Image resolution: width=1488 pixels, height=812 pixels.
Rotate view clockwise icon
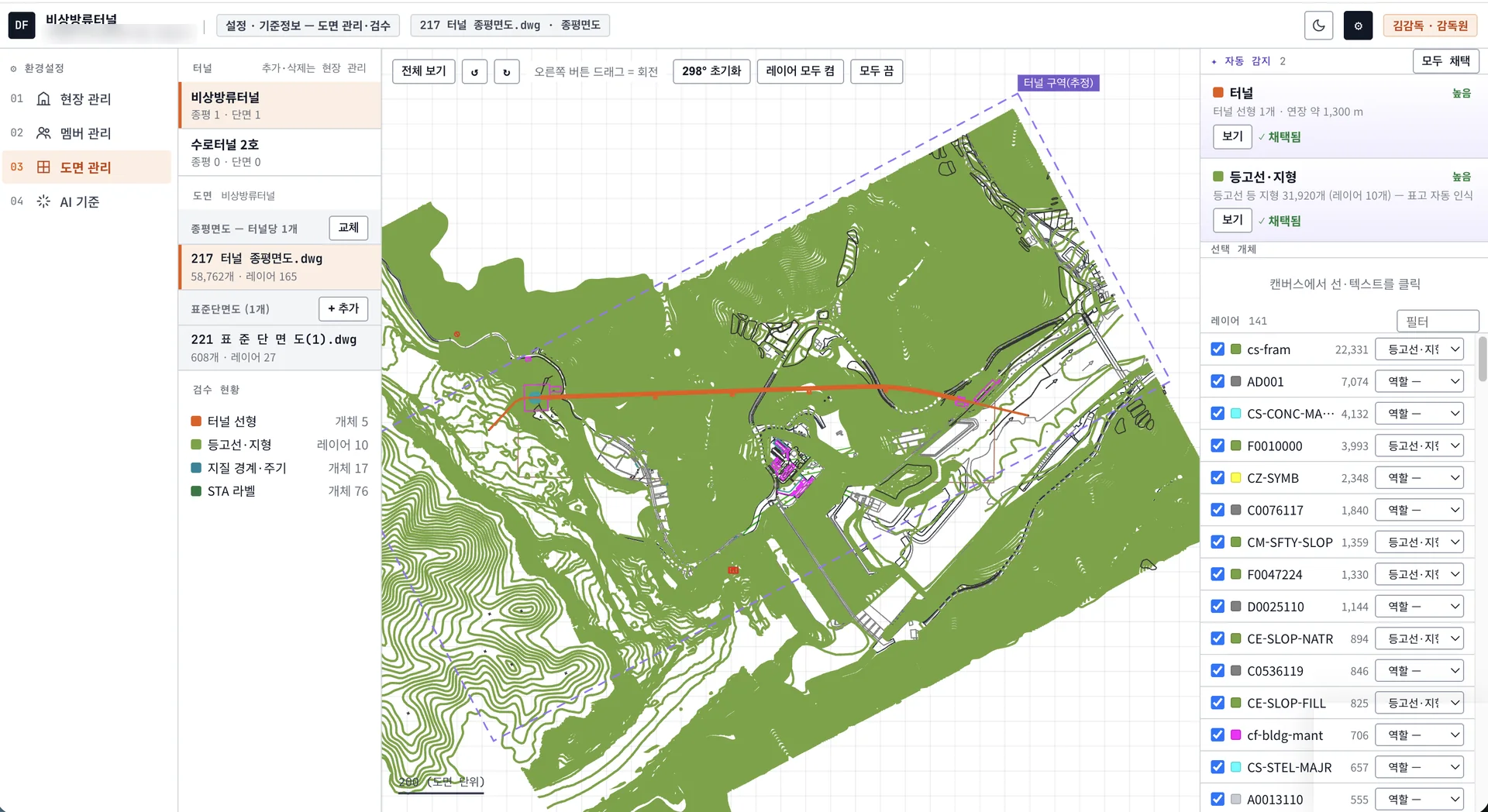click(x=507, y=71)
